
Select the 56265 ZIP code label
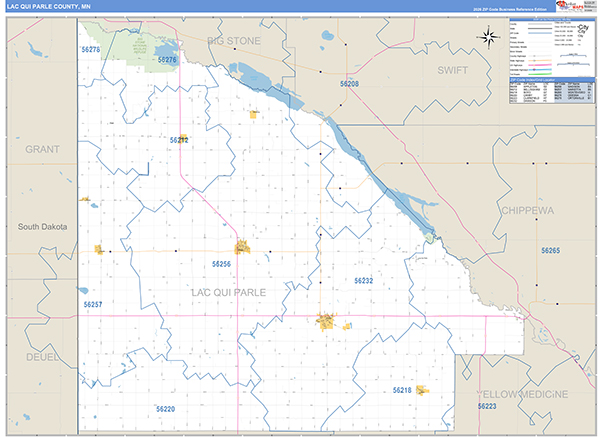(x=551, y=250)
